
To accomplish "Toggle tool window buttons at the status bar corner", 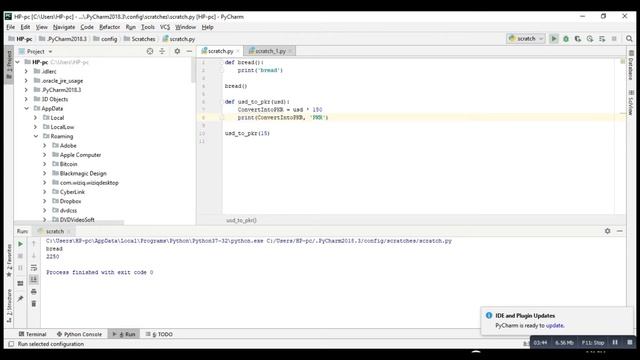I will 11,344.
